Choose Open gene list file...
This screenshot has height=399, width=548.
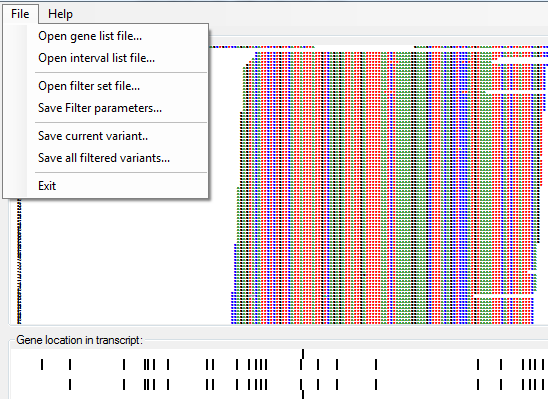[x=105, y=36]
